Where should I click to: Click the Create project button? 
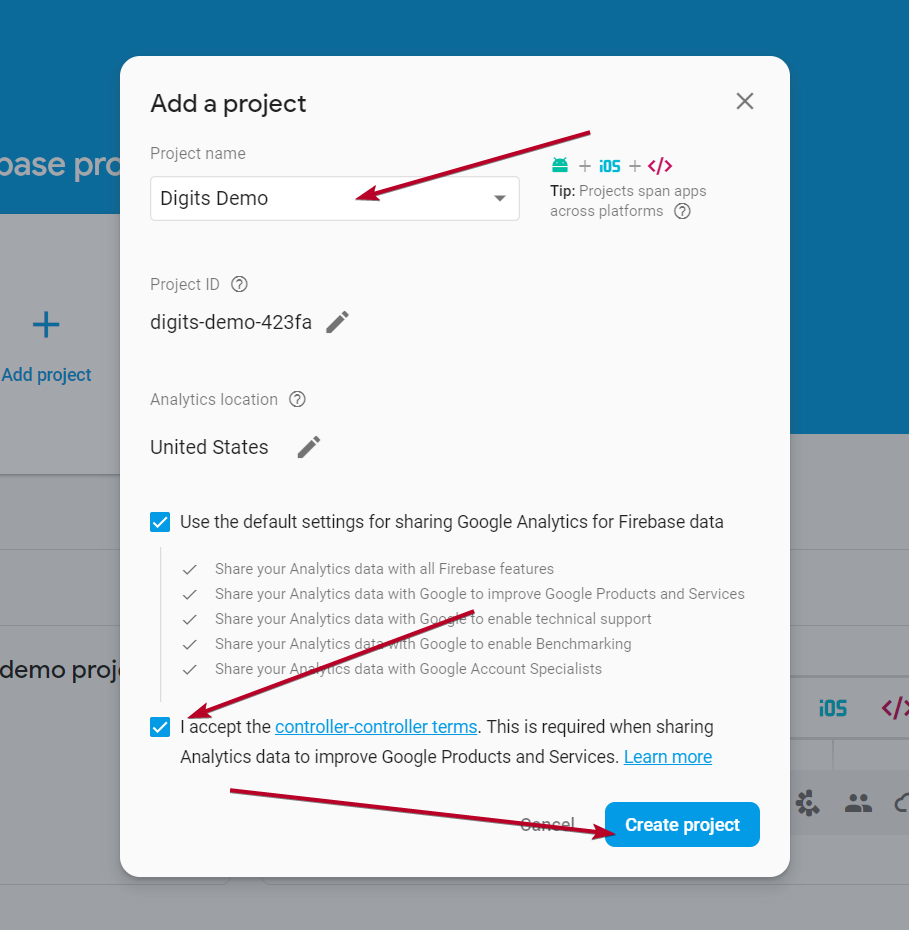pyautogui.click(x=682, y=825)
